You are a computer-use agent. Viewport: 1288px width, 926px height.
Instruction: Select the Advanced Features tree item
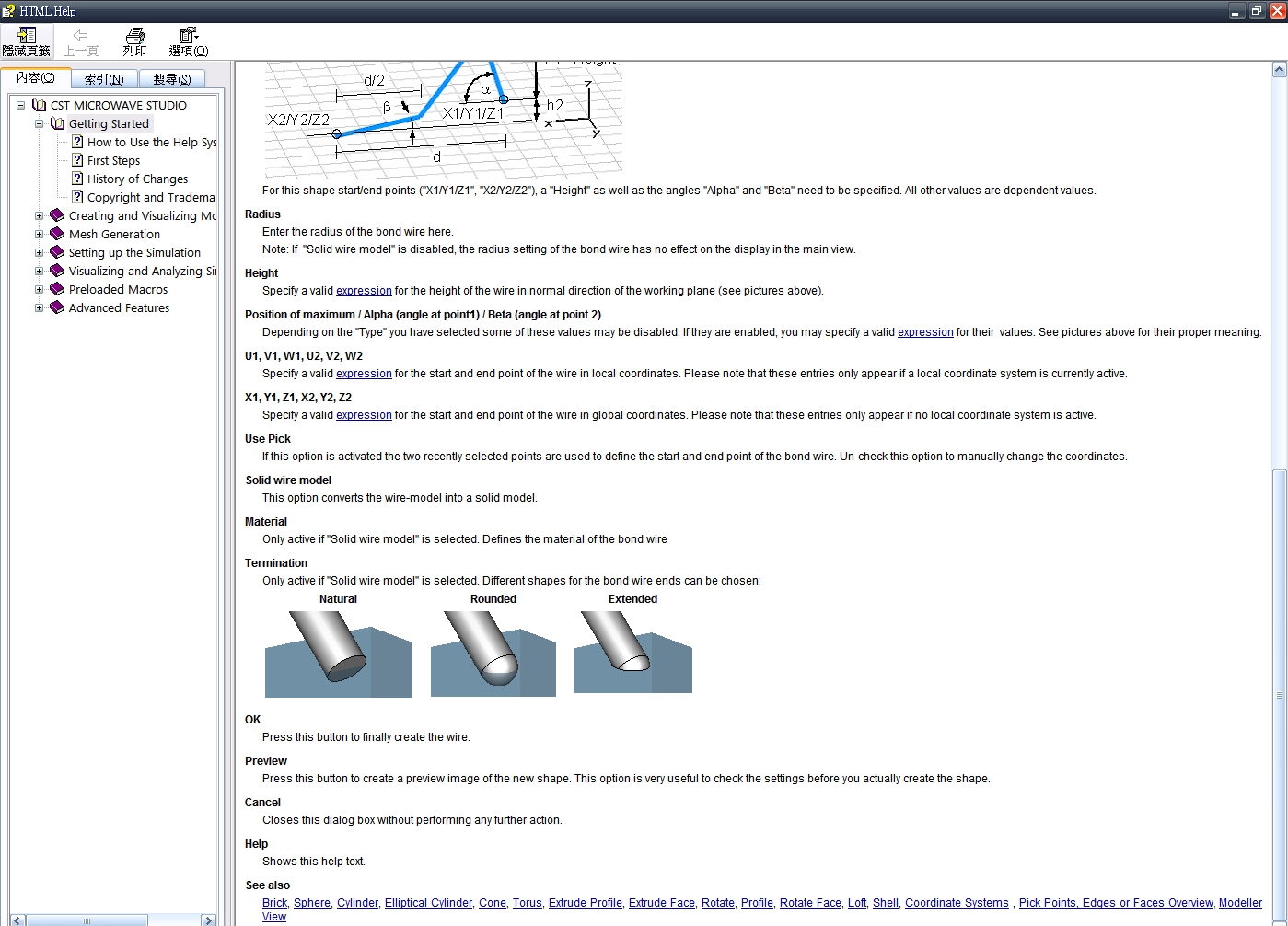(x=119, y=307)
